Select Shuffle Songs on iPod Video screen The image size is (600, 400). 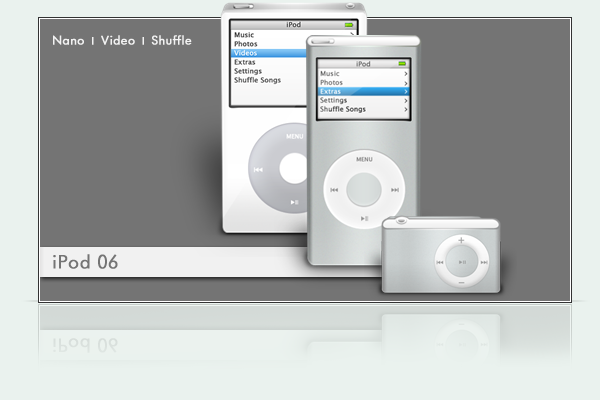pyautogui.click(x=258, y=80)
